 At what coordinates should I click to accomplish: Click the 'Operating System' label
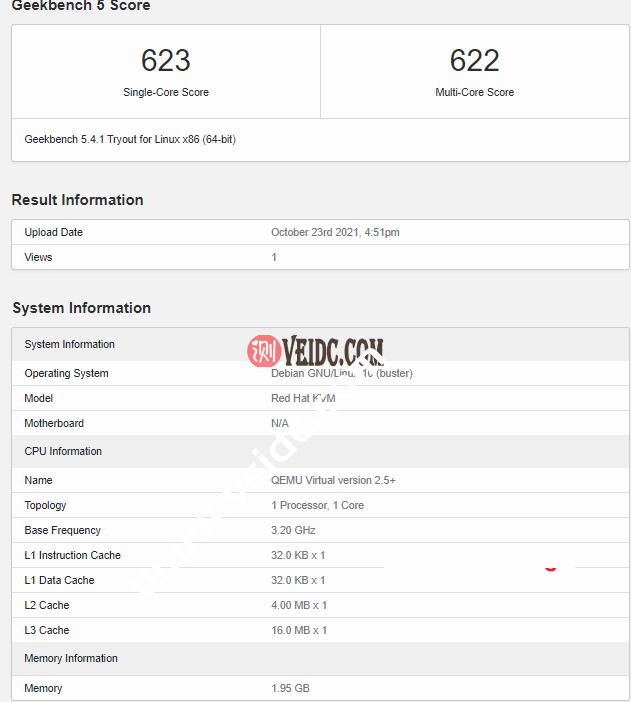click(66, 373)
